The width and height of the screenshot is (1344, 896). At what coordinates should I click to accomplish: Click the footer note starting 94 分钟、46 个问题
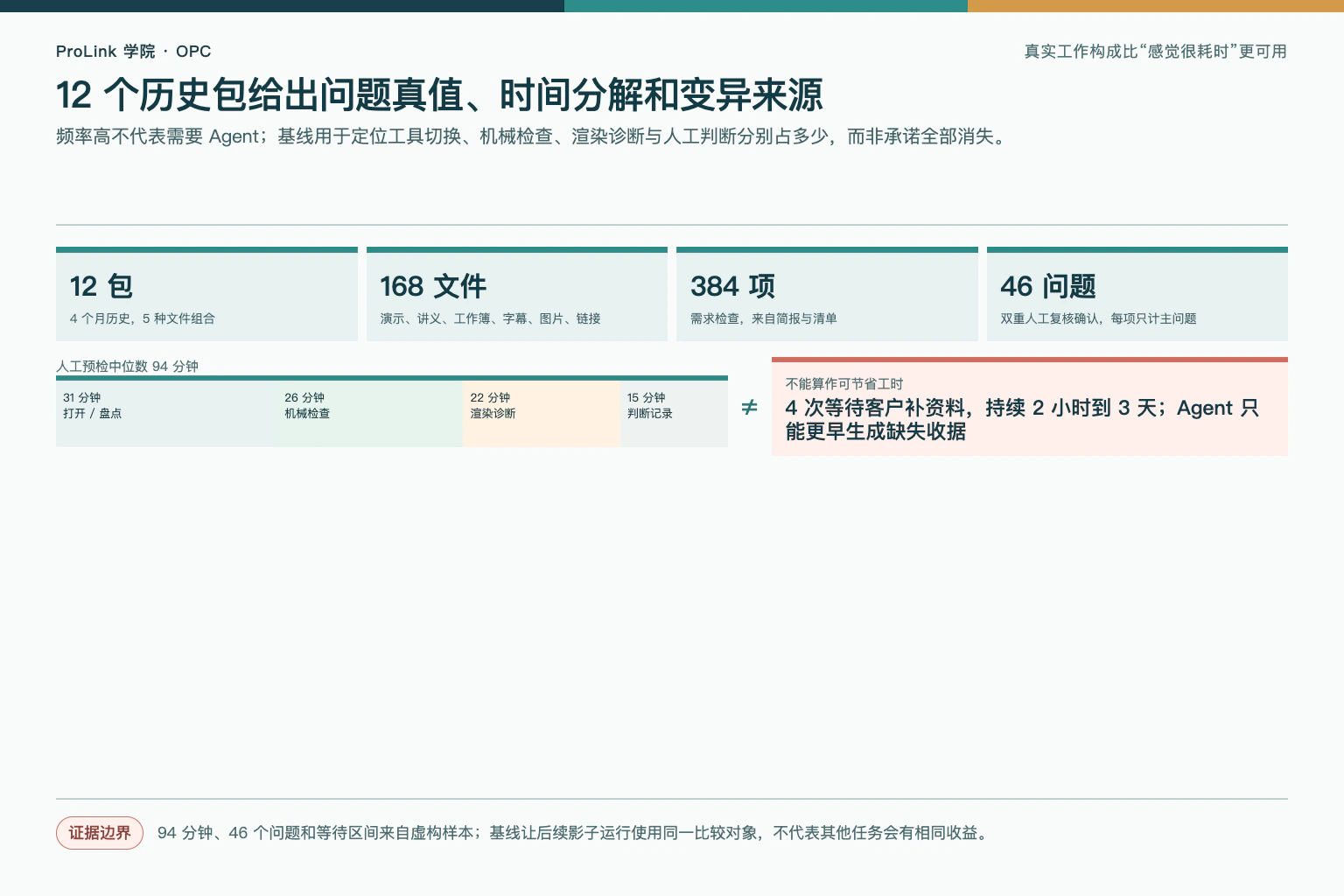pos(574,833)
